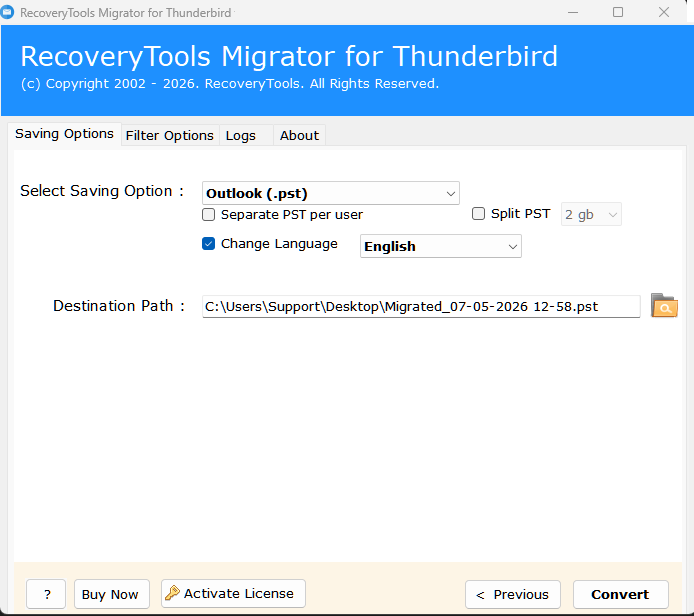Click the ? help button
694x616 pixels.
pos(46,594)
